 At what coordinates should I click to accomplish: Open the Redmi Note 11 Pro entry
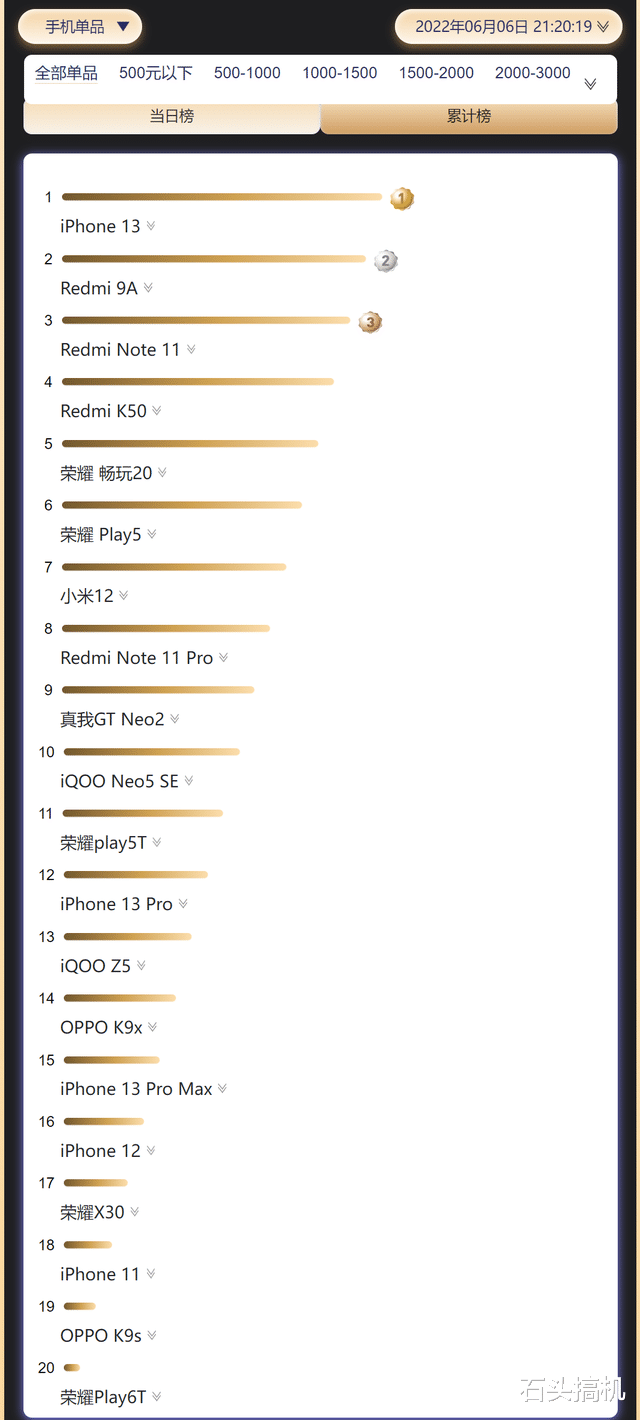tap(137, 658)
